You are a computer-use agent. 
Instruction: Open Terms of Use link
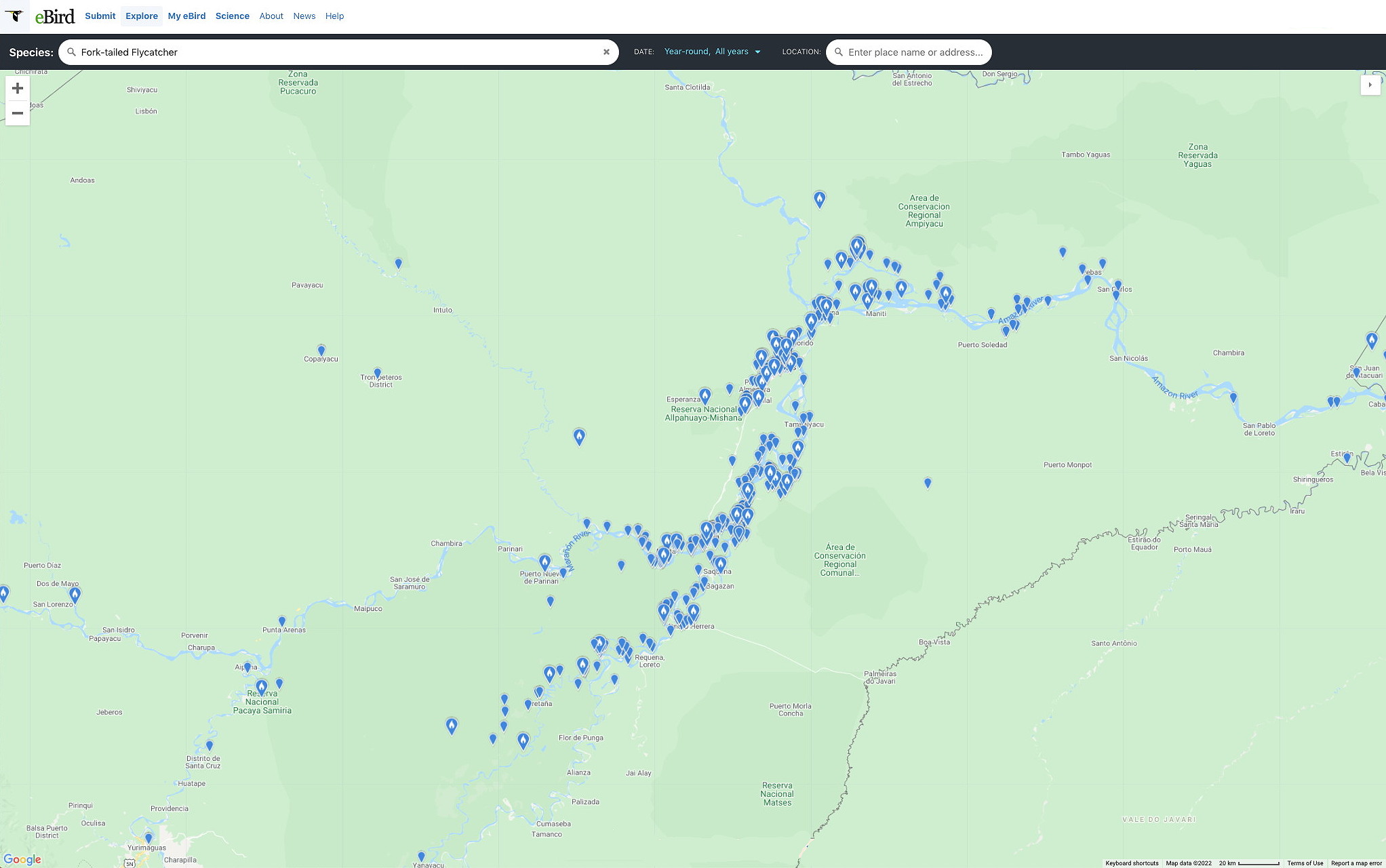tap(1305, 863)
